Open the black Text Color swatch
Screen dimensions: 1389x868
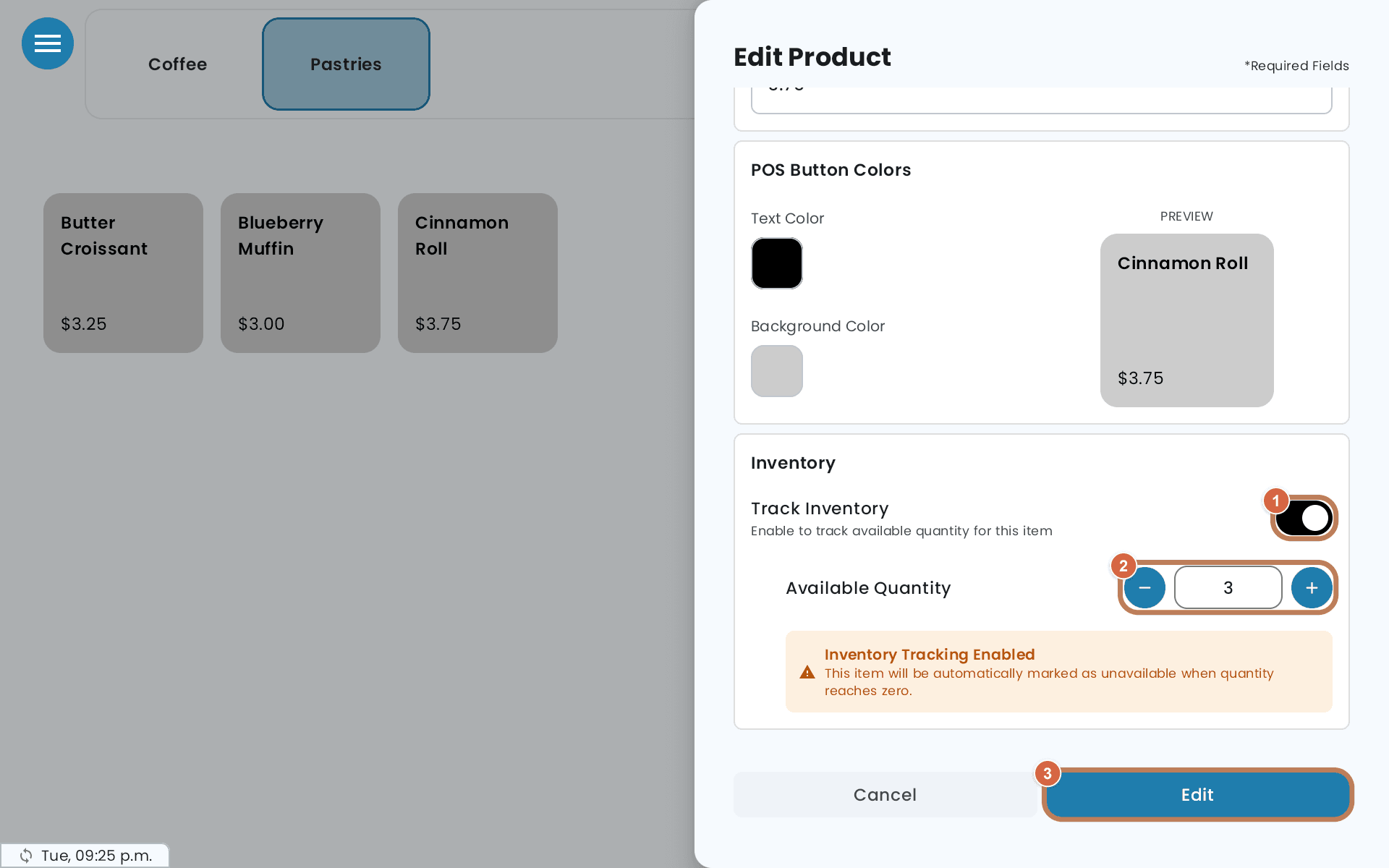777,263
